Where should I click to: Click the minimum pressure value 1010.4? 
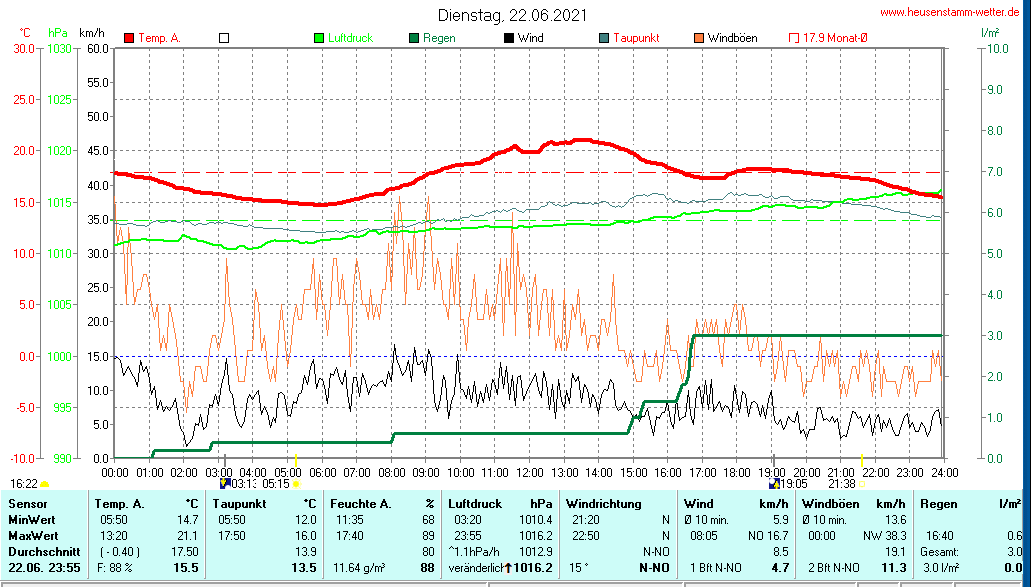[x=536, y=520]
